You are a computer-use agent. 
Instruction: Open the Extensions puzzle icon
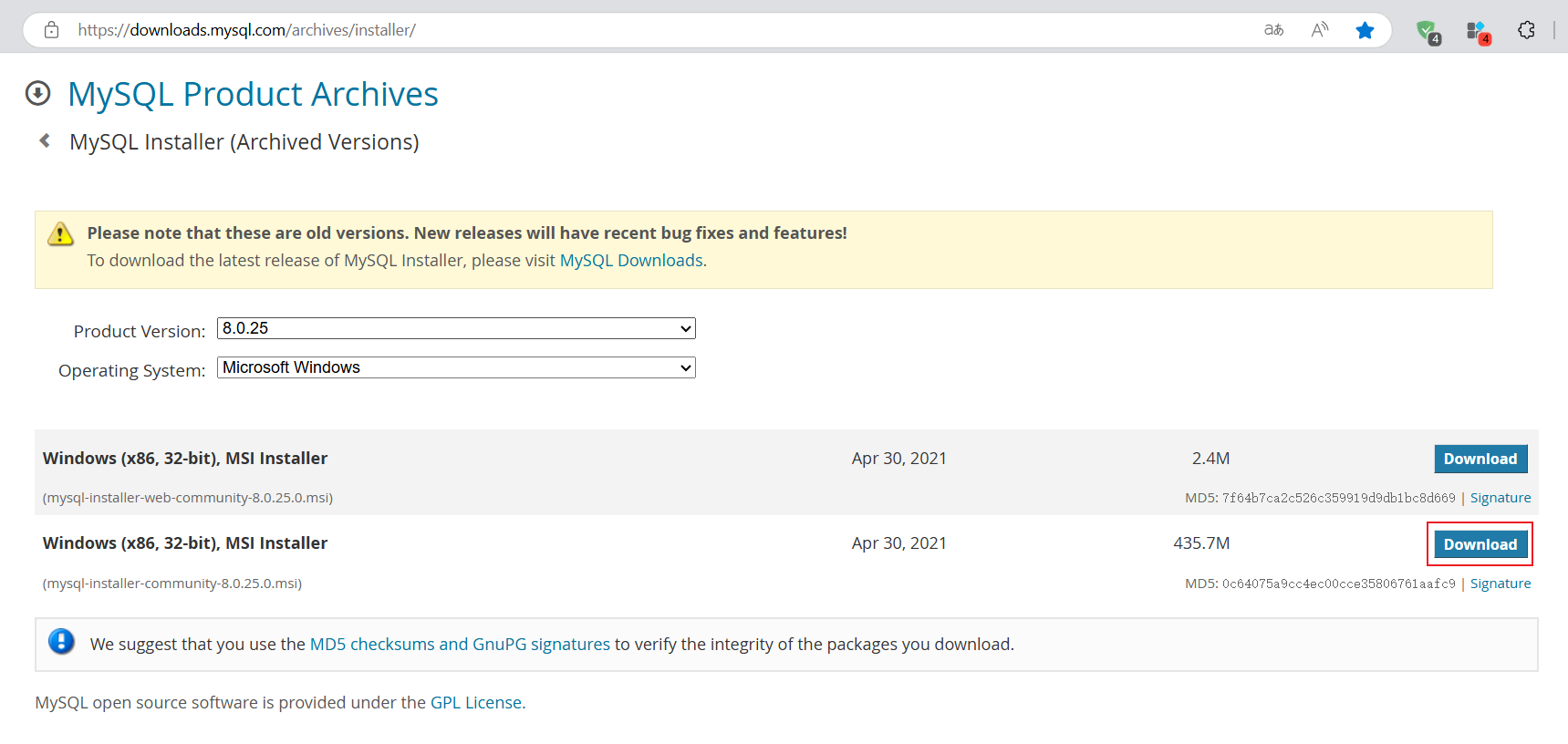pos(1526,30)
